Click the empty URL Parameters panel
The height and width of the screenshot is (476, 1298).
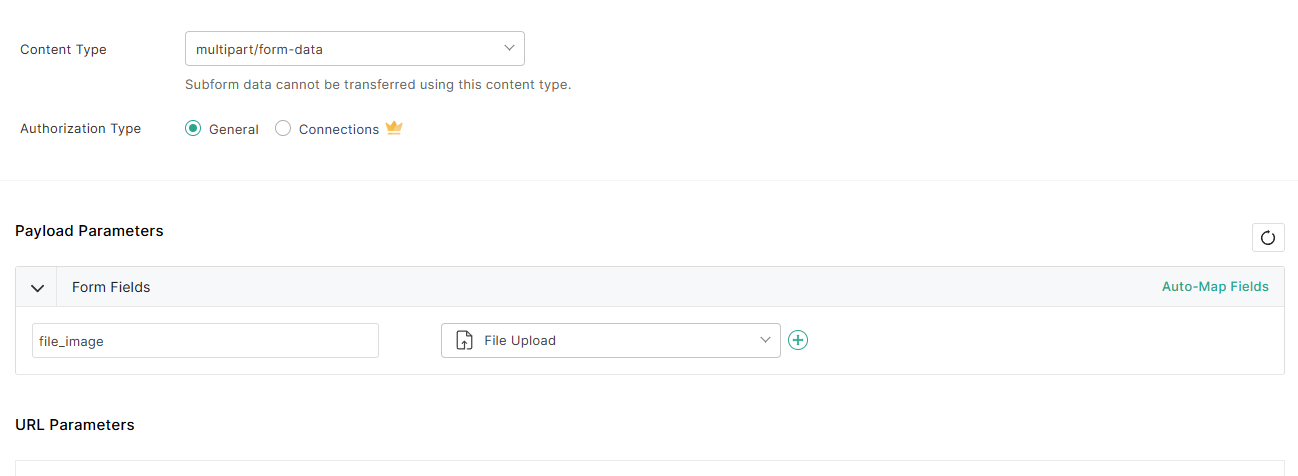(649, 468)
